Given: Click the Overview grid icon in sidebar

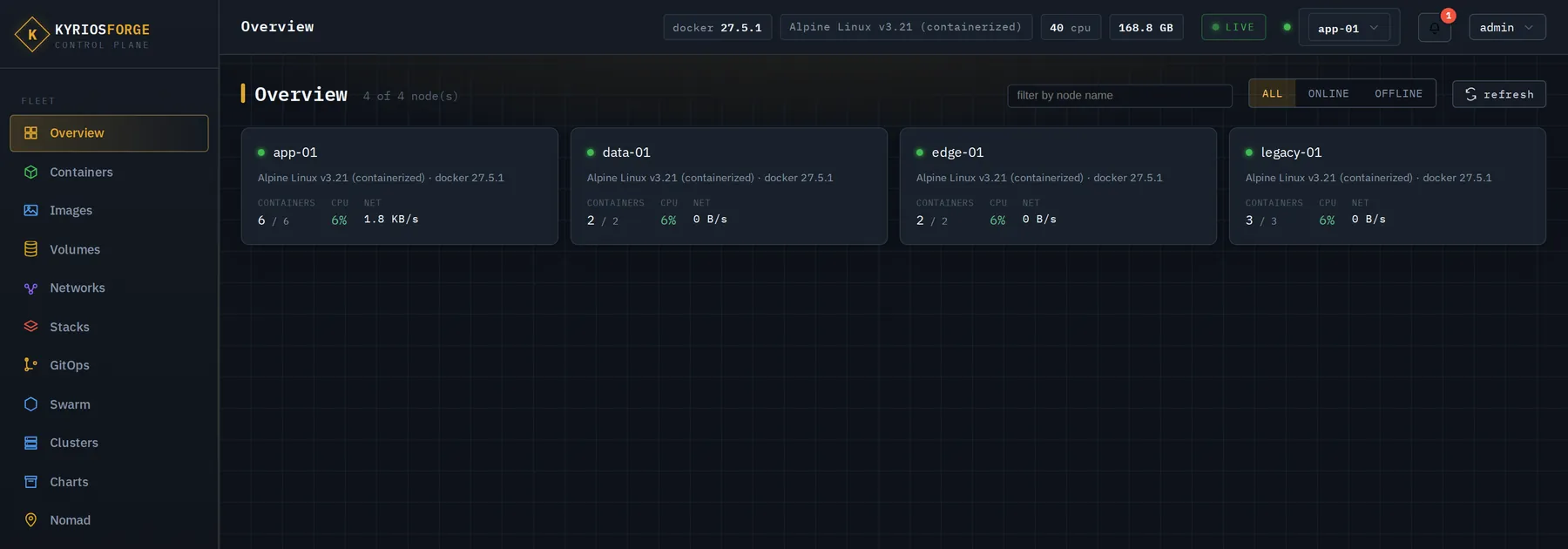Looking at the screenshot, I should tap(30, 133).
